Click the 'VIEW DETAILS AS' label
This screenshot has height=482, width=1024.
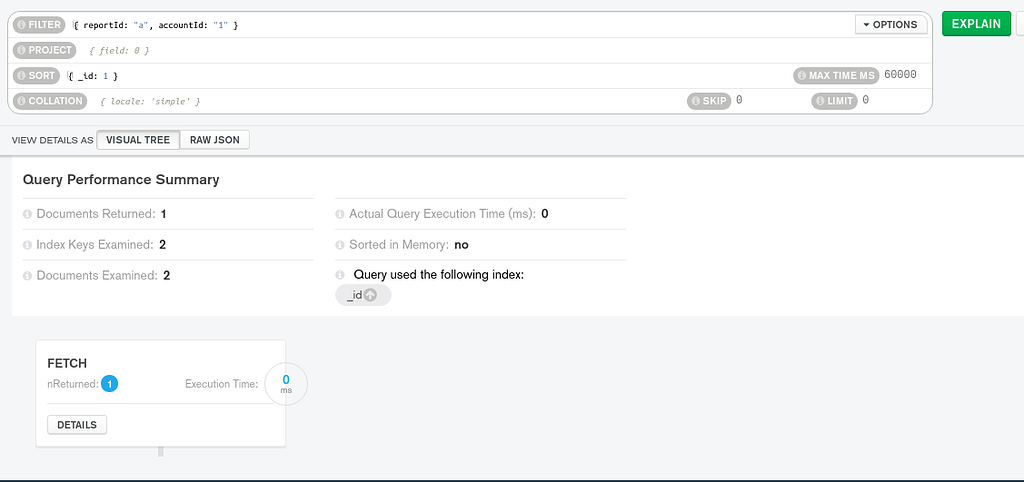click(52, 140)
